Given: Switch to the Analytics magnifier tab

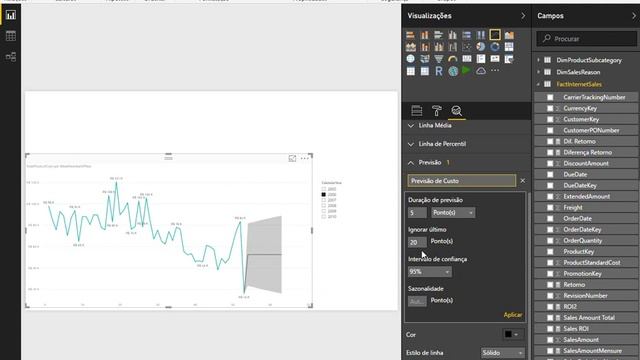Looking at the screenshot, I should [x=456, y=111].
